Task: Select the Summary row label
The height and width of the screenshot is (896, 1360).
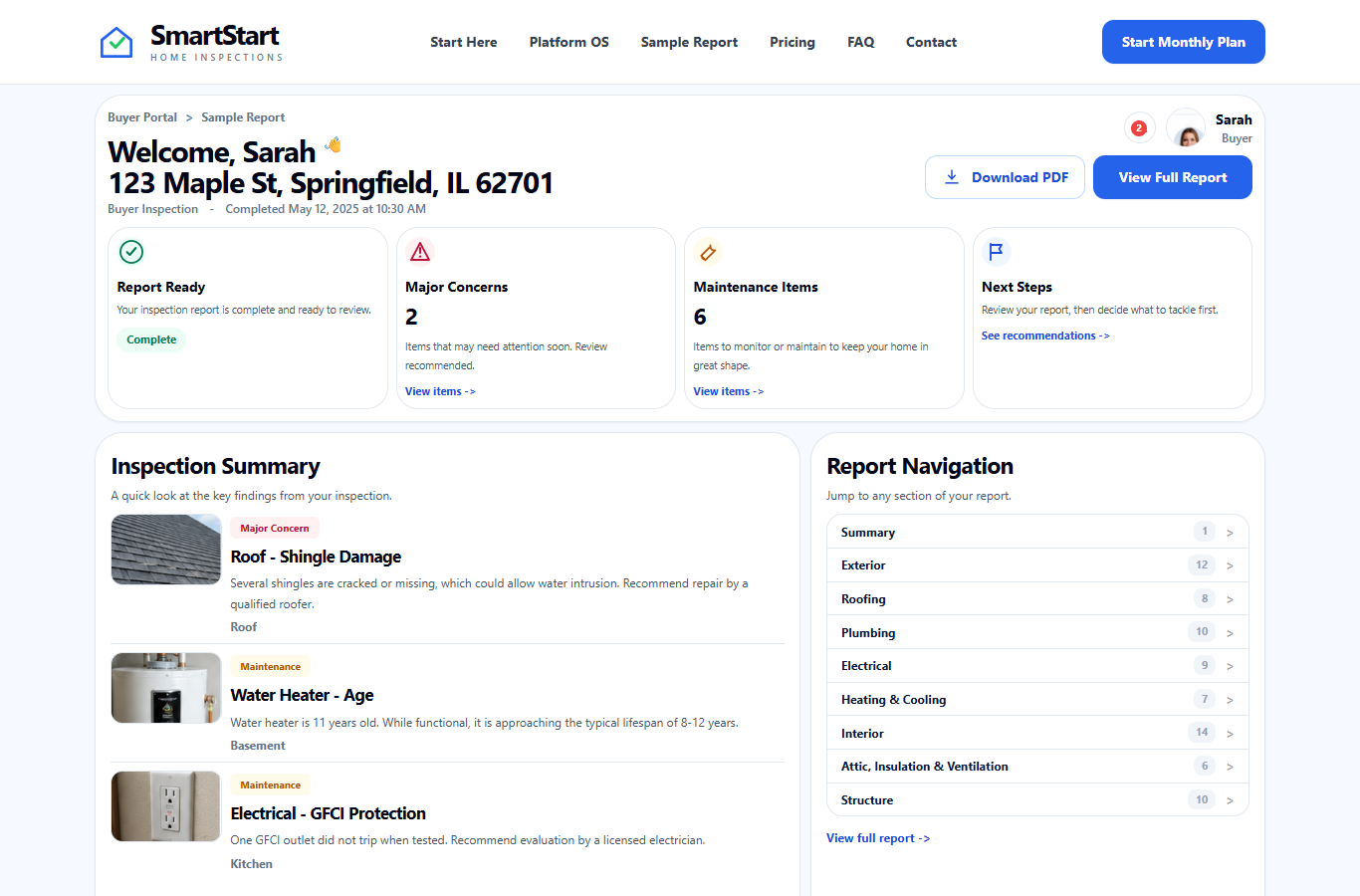Action: (868, 533)
